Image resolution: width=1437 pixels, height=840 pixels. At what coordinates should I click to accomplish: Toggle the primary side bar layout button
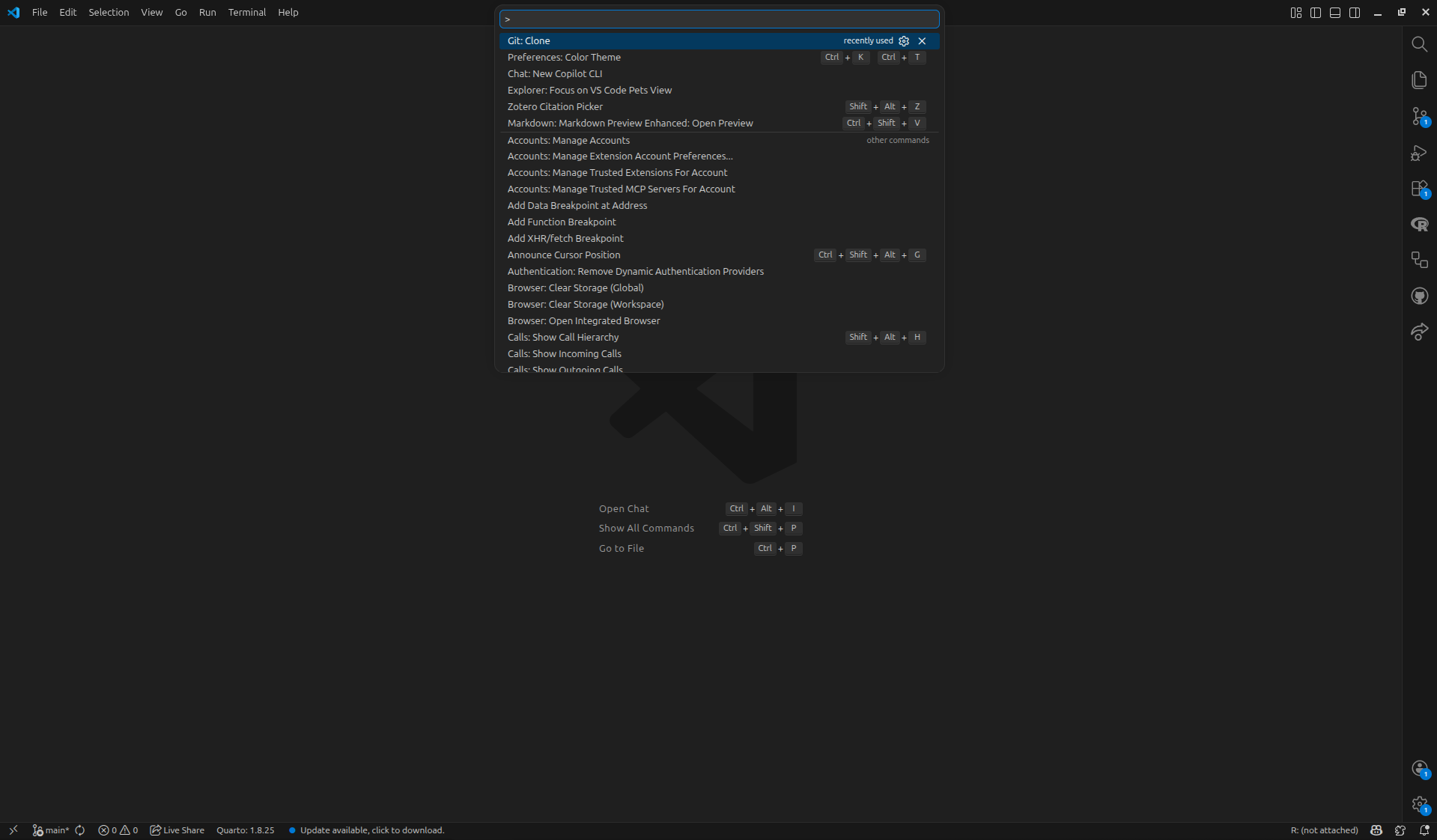(x=1316, y=13)
